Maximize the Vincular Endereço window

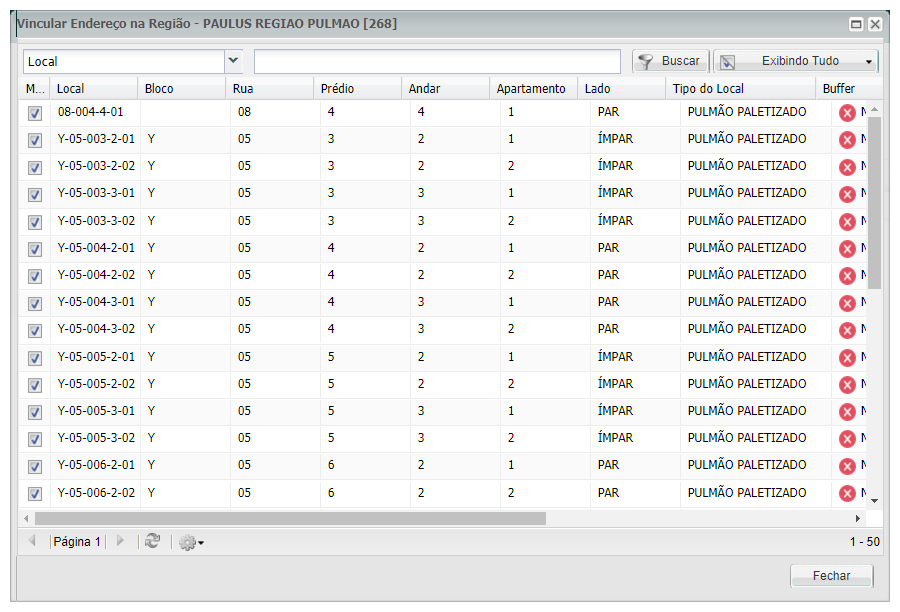[x=856, y=24]
